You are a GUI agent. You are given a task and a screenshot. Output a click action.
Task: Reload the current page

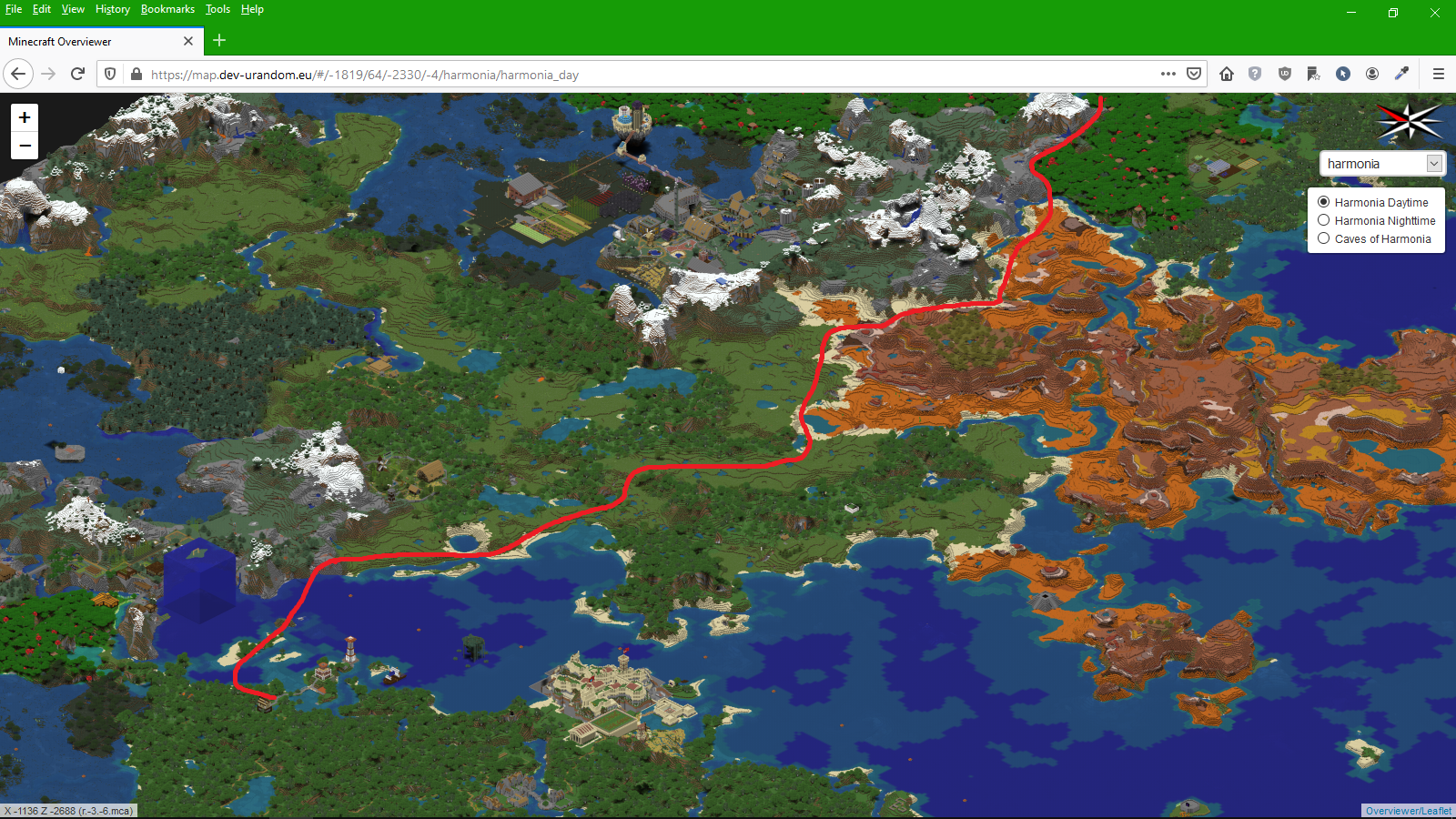tap(77, 74)
